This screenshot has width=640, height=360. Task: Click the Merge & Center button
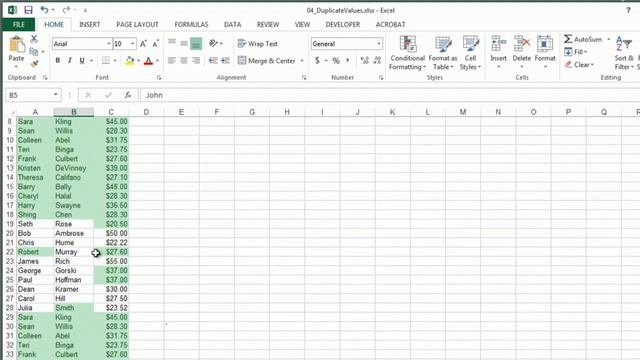267,60
